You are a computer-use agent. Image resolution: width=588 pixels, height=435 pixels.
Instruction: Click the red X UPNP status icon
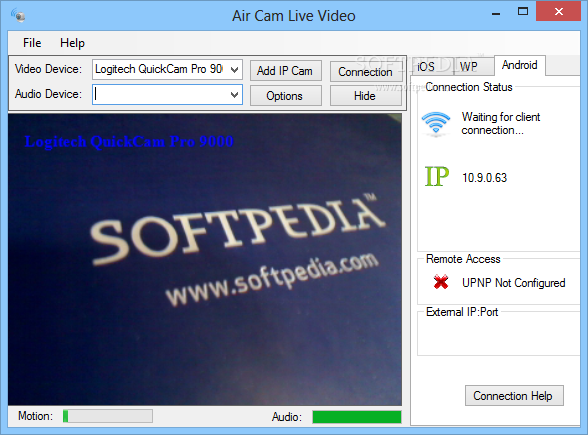441,282
